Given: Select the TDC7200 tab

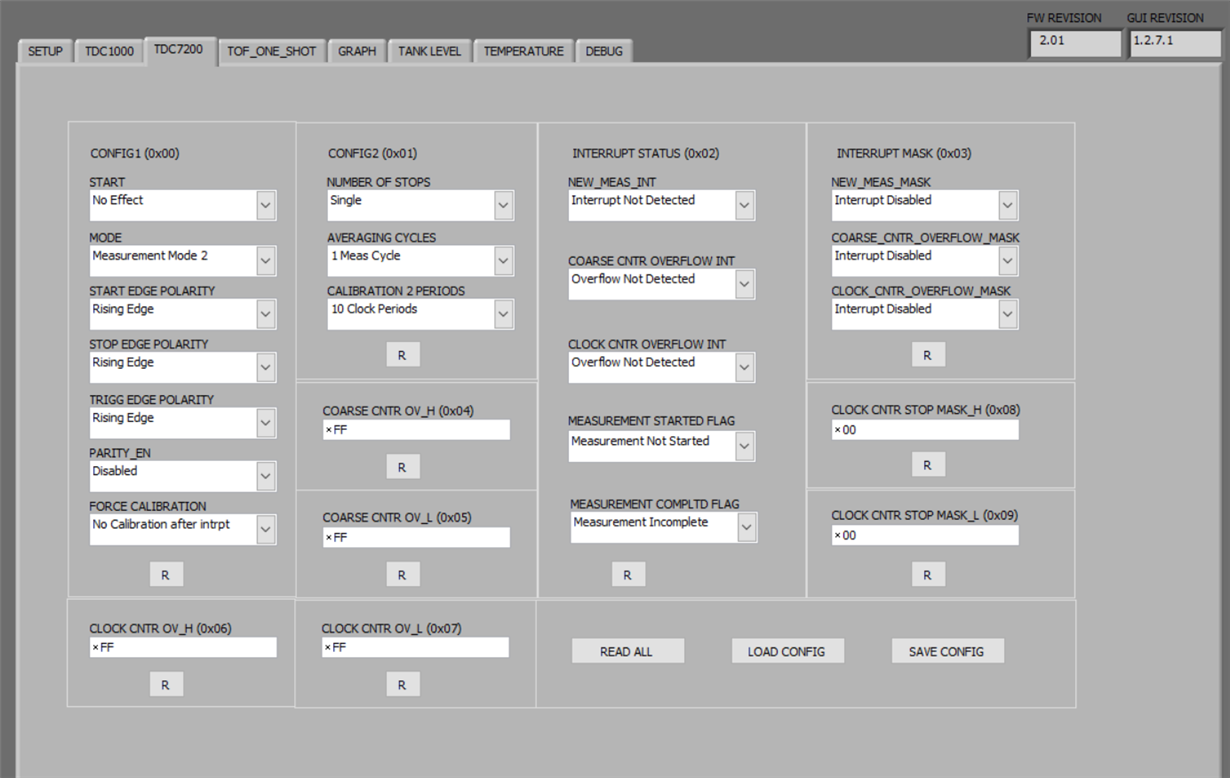Looking at the screenshot, I should point(180,49).
